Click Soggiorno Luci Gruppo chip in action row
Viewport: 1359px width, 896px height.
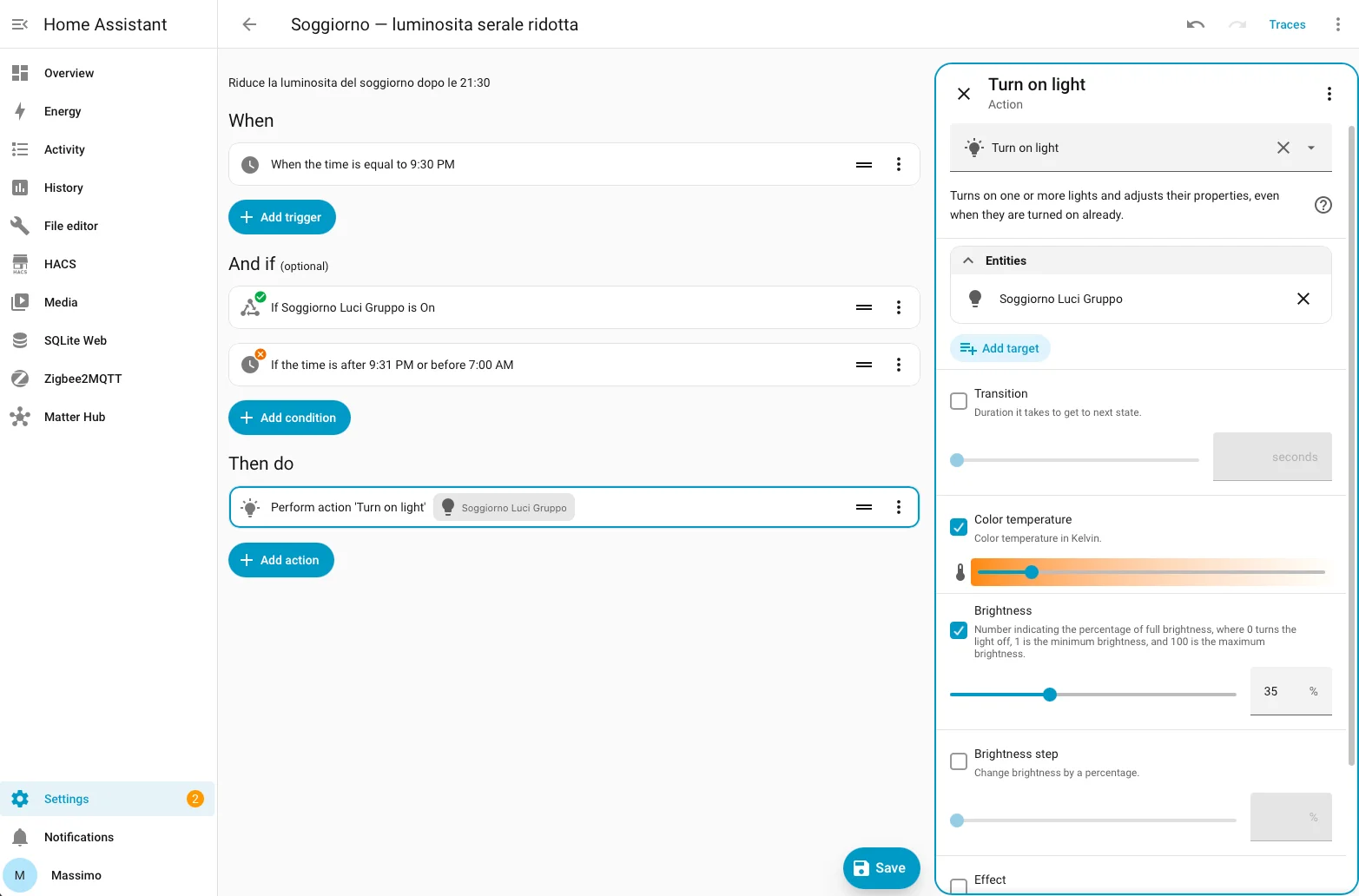click(504, 508)
